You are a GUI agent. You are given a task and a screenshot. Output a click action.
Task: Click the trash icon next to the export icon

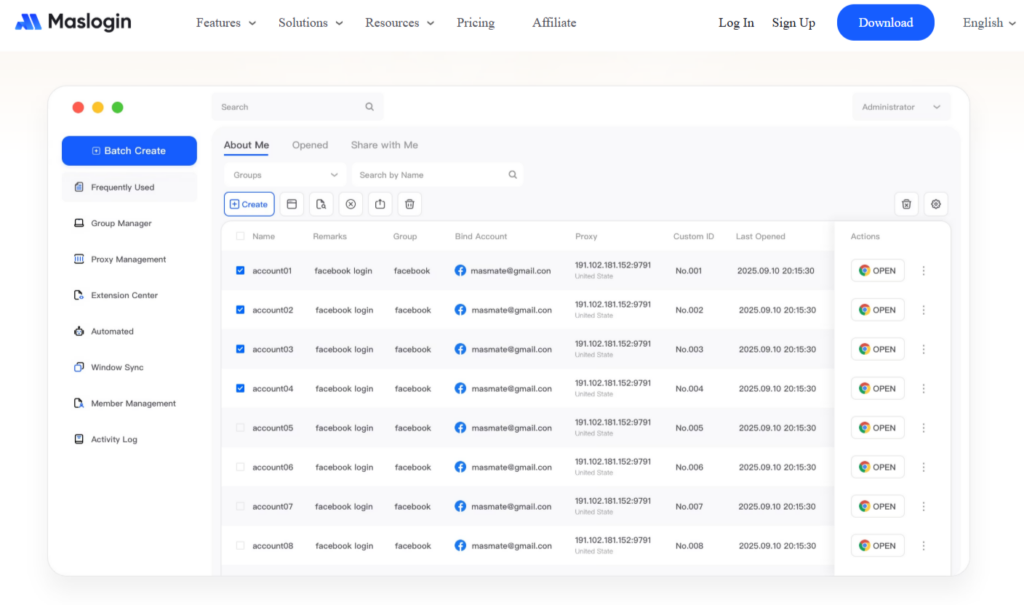coord(409,204)
